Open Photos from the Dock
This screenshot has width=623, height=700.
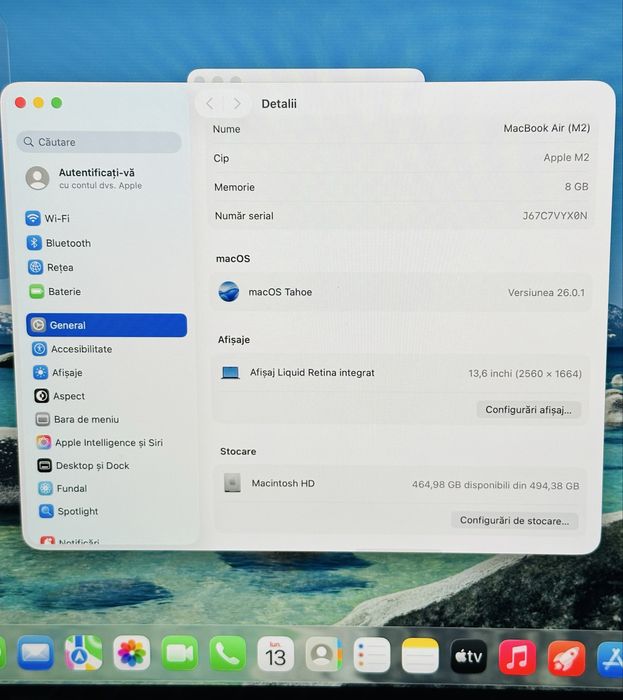tap(131, 654)
